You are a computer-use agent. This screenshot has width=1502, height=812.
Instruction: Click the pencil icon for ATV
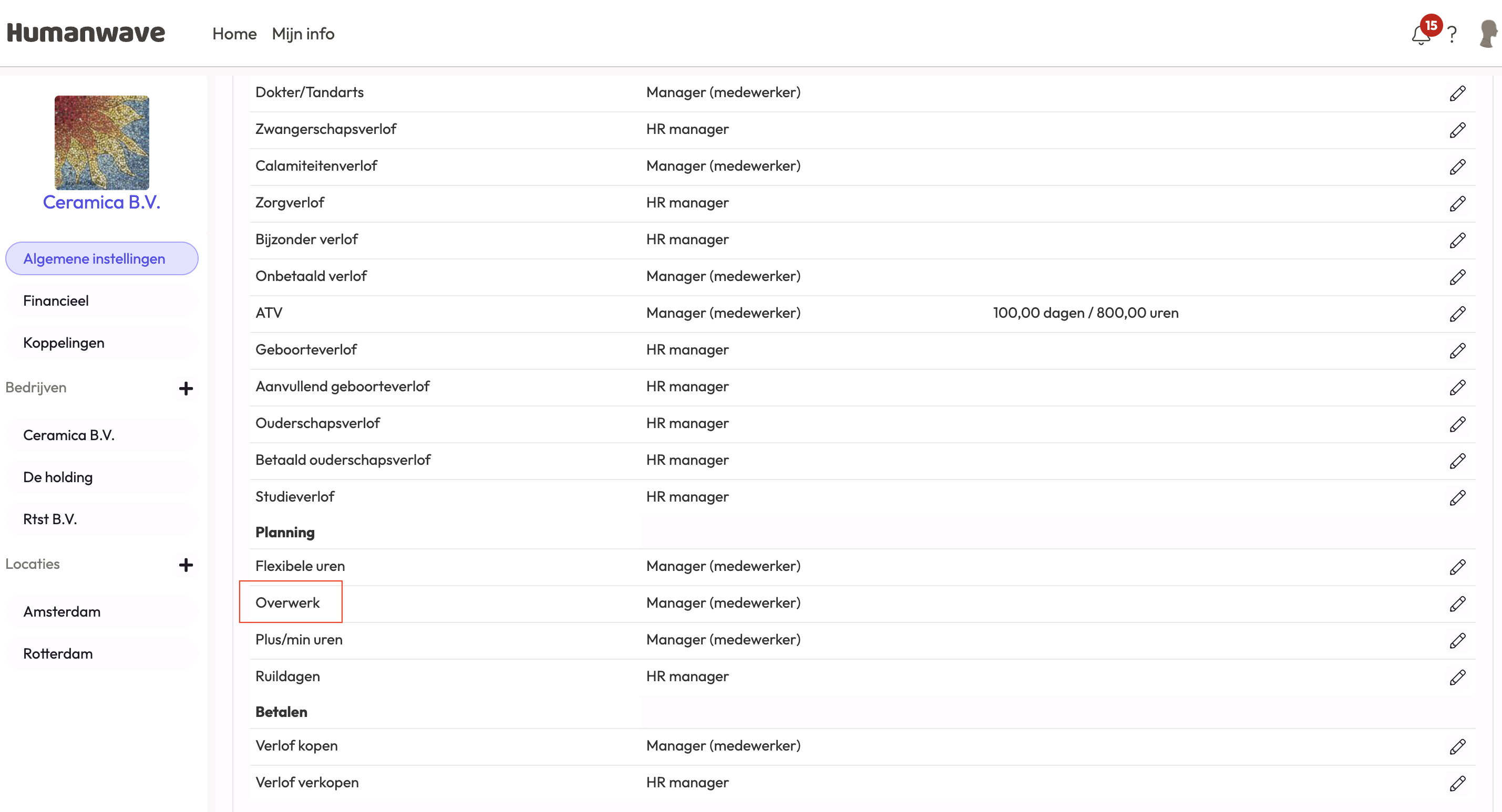1457,314
